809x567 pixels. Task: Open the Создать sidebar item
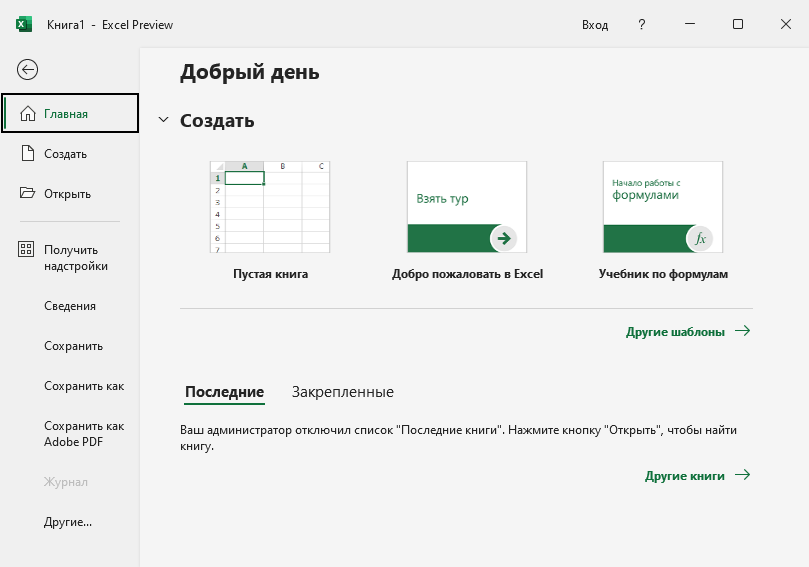tap(70, 154)
